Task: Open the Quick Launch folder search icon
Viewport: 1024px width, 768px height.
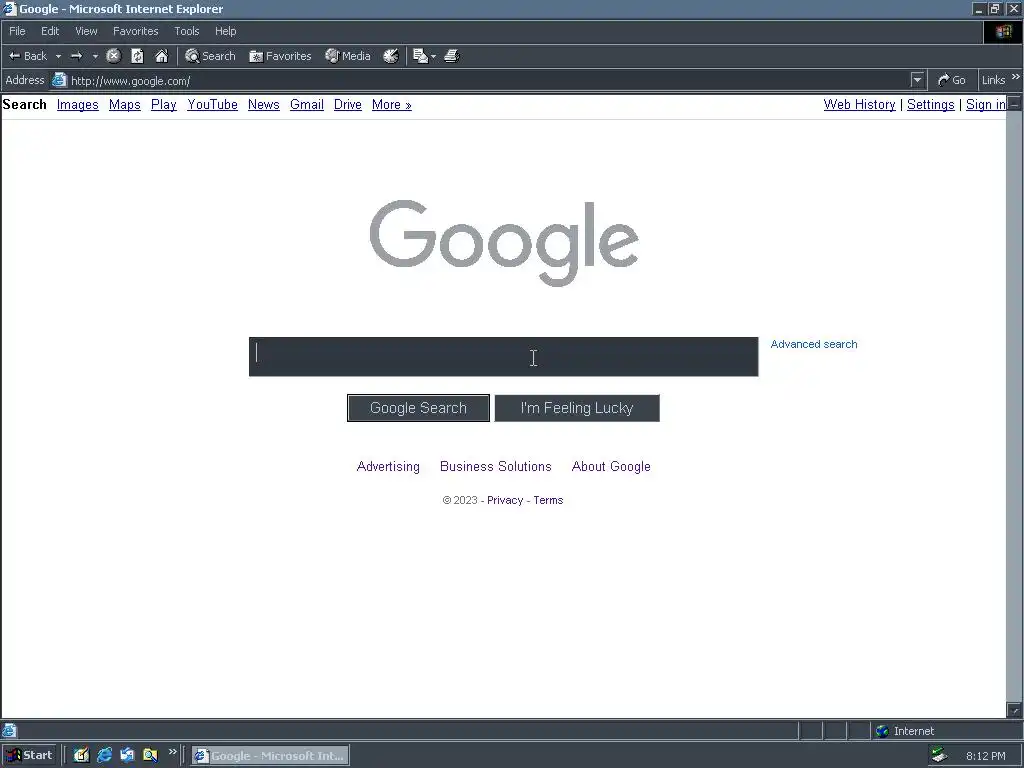Action: coord(150,756)
